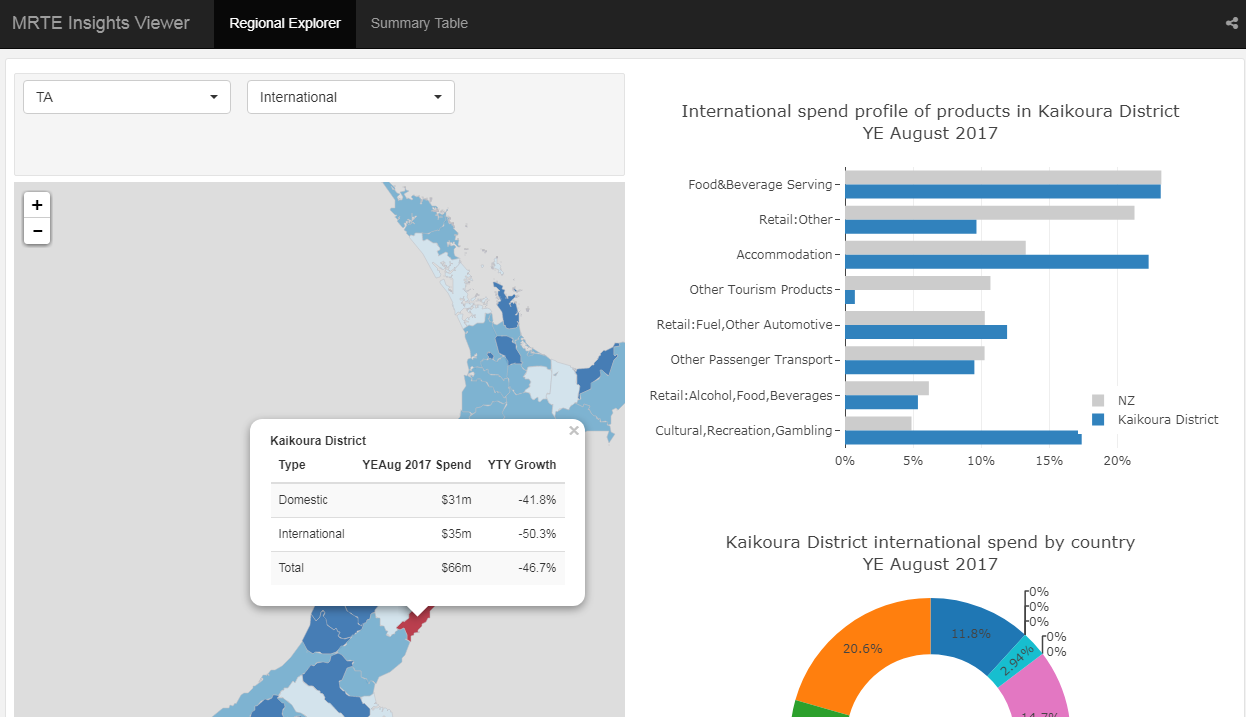Click the Cultural,Recreation,Gambling blue bar
Viewport: 1246px width, 717px height.
tap(963, 438)
